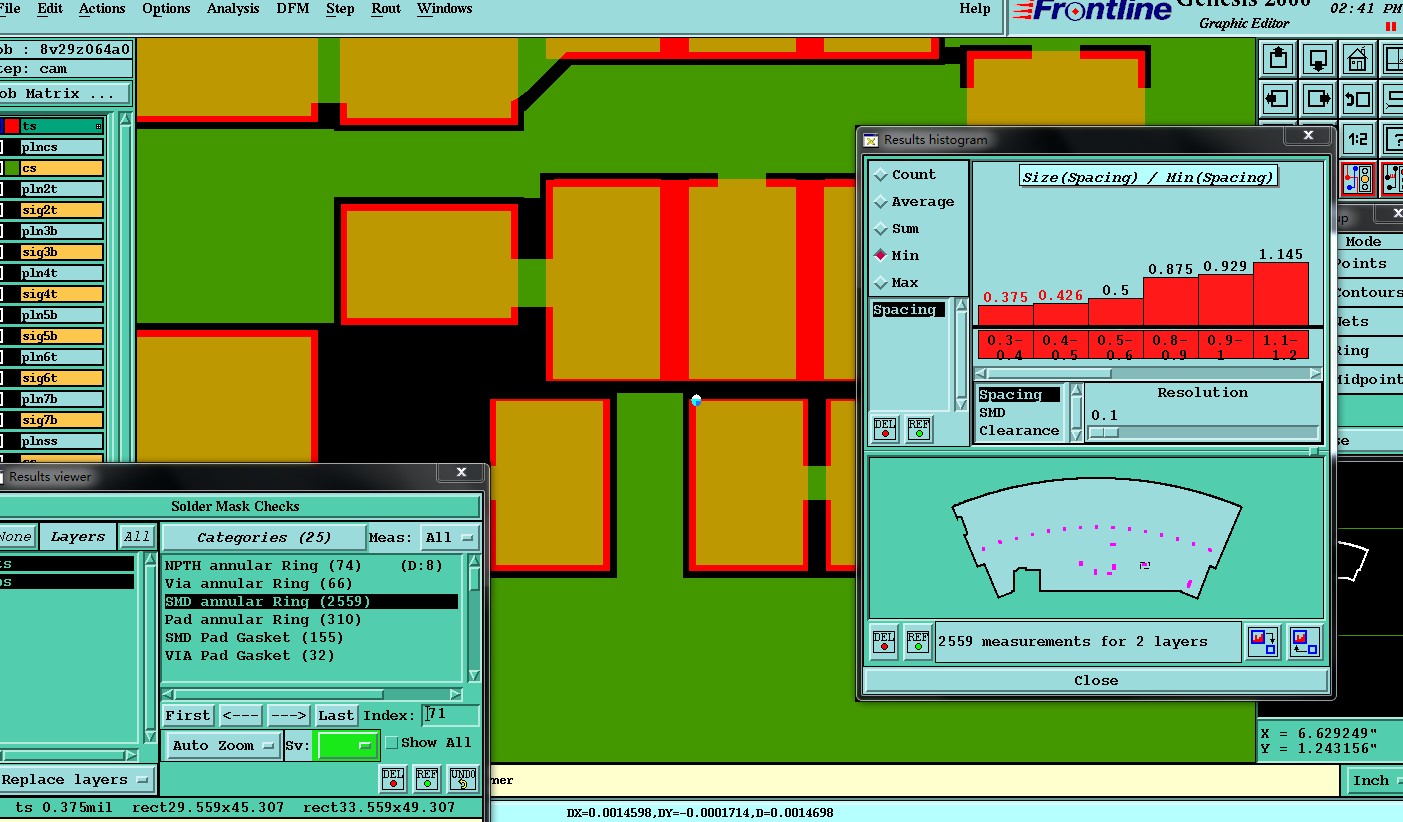Adjust the Resolution slider handle

click(x=1103, y=432)
